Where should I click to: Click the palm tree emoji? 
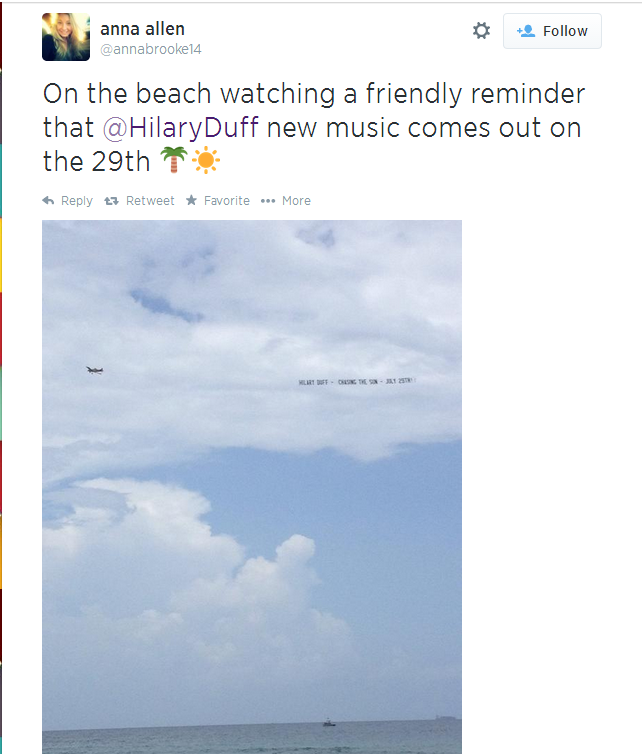pyautogui.click(x=174, y=160)
